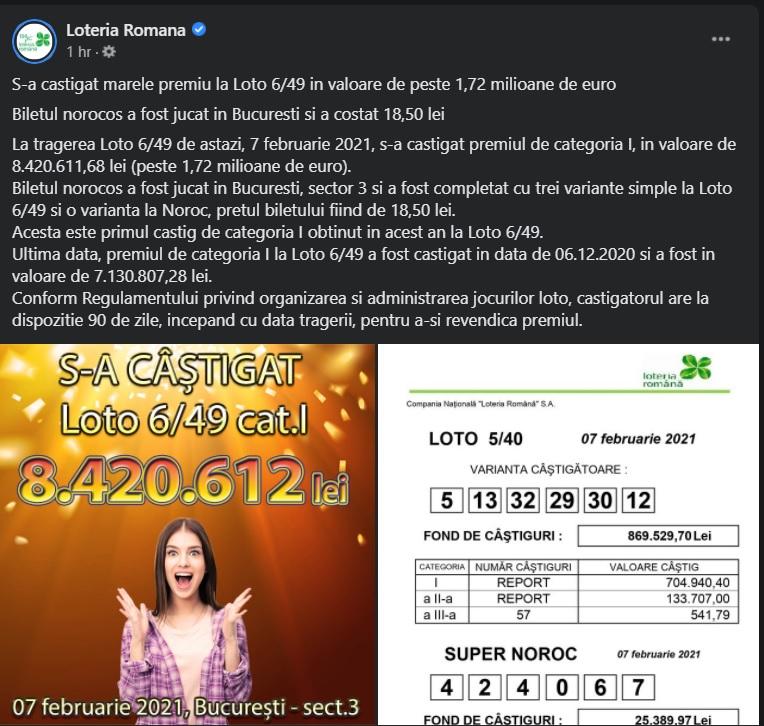This screenshot has width=764, height=726.
Task: Select winning number box 29
Action: (562, 500)
